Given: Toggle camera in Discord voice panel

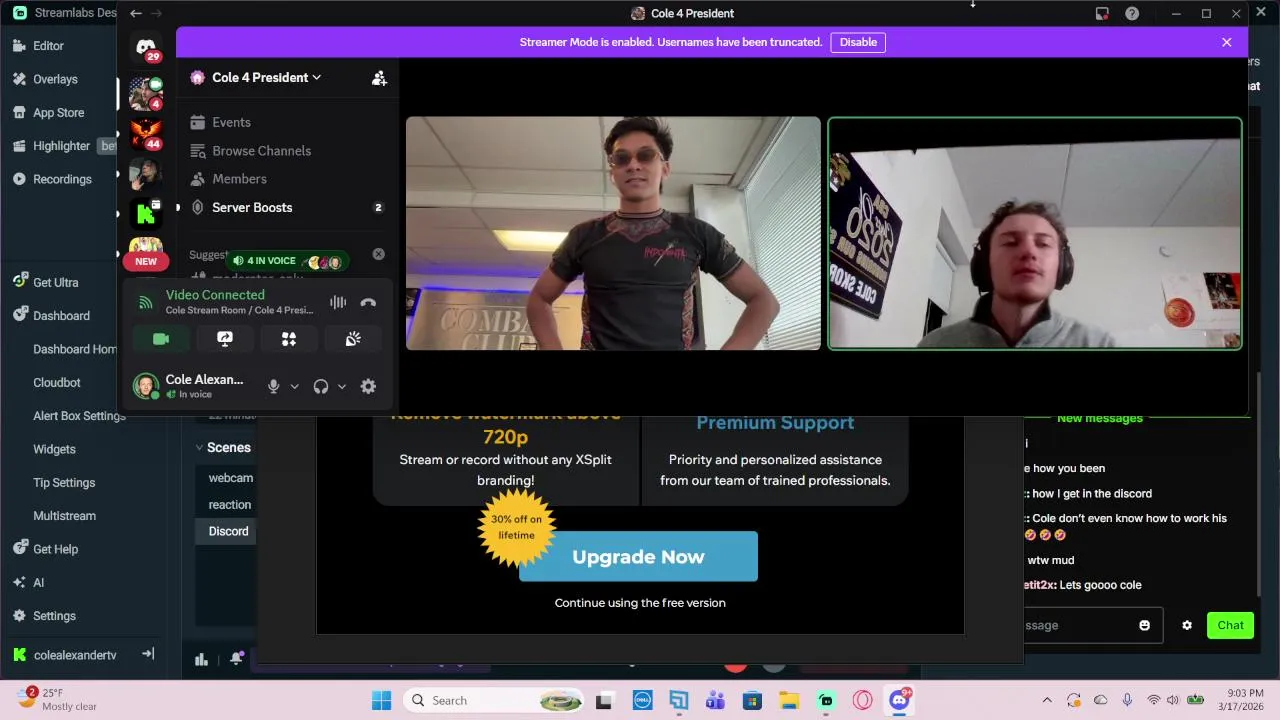Looking at the screenshot, I should pyautogui.click(x=161, y=340).
